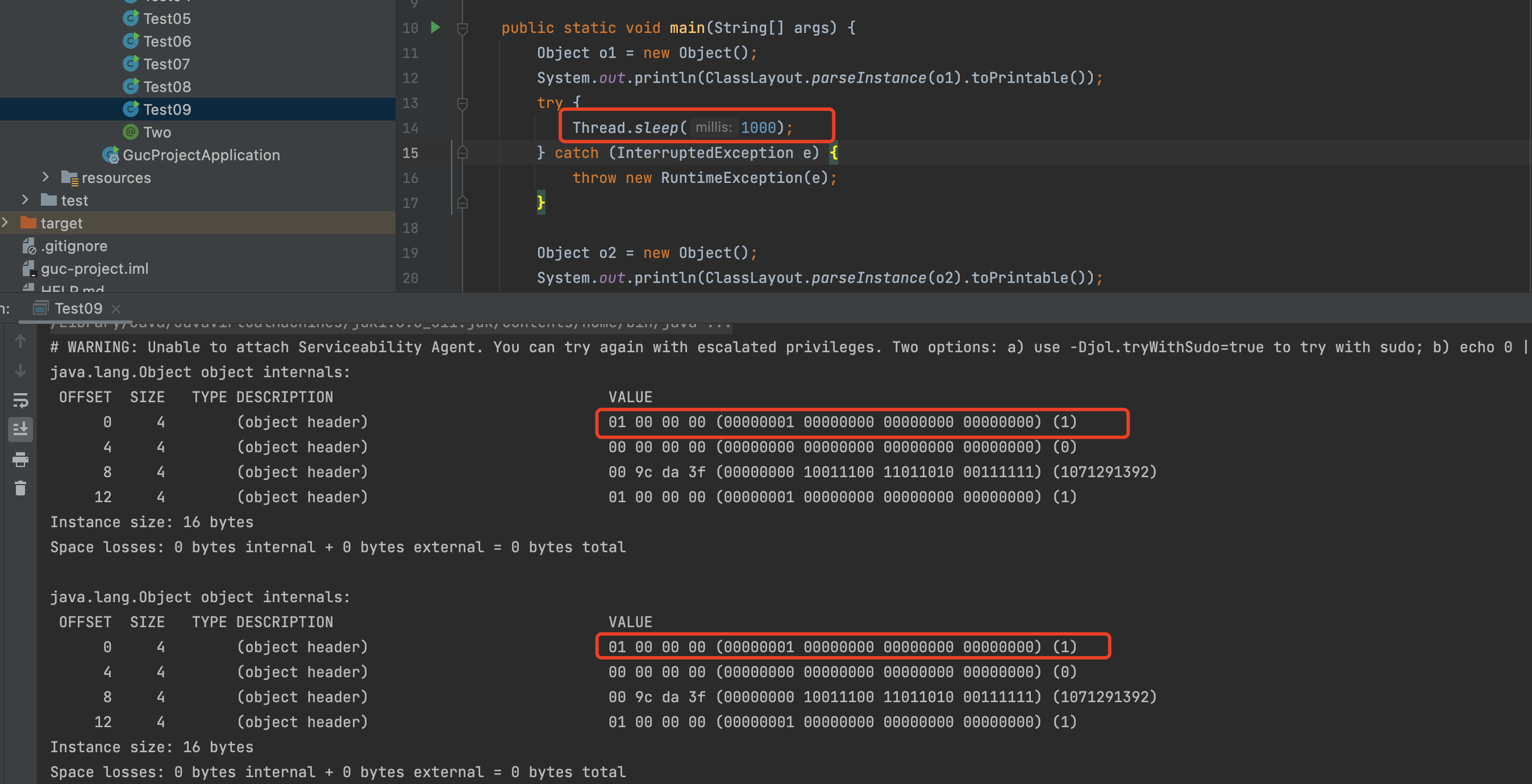The width and height of the screenshot is (1532, 784).
Task: Open the Two annotation file
Action: tap(156, 132)
